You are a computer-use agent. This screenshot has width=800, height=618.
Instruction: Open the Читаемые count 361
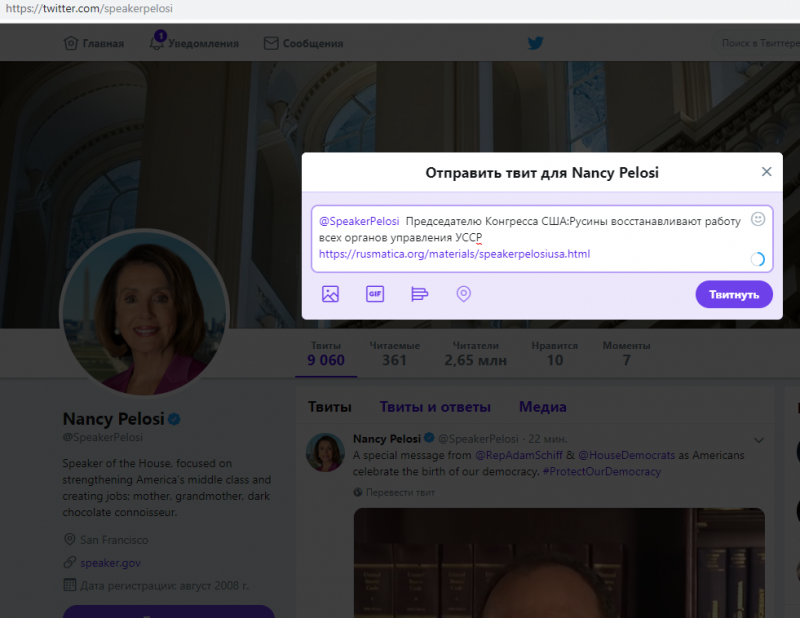[x=394, y=354]
